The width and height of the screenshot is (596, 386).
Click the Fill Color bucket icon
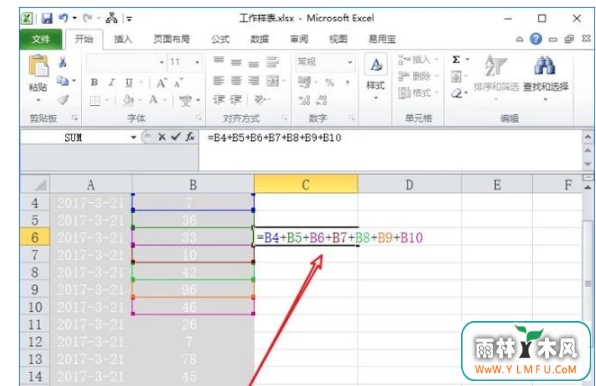[x=128, y=100]
